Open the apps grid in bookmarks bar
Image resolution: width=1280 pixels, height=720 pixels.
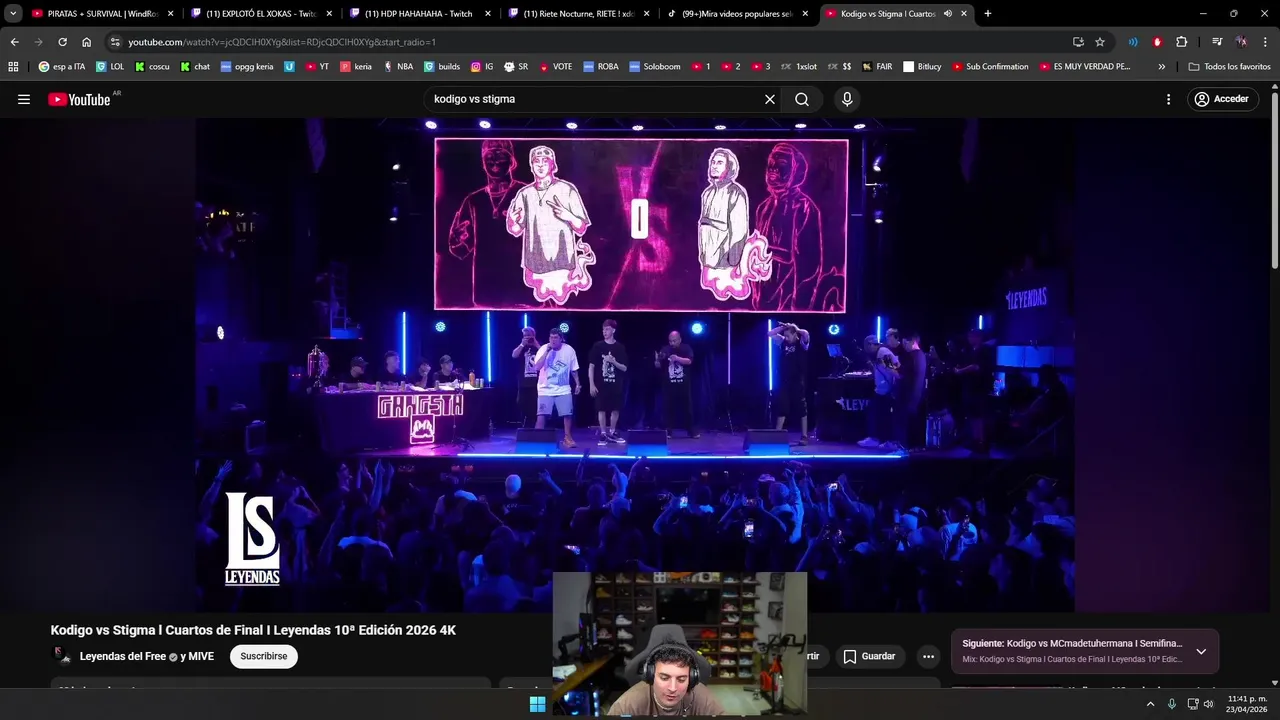[x=13, y=67]
